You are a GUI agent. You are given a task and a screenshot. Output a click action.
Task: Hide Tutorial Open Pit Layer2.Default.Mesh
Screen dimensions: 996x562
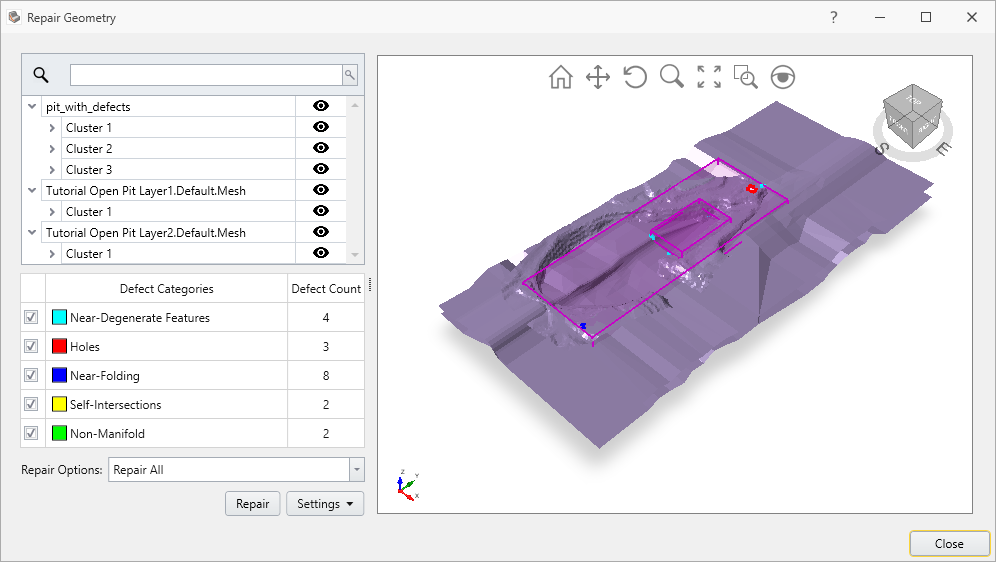tap(321, 232)
